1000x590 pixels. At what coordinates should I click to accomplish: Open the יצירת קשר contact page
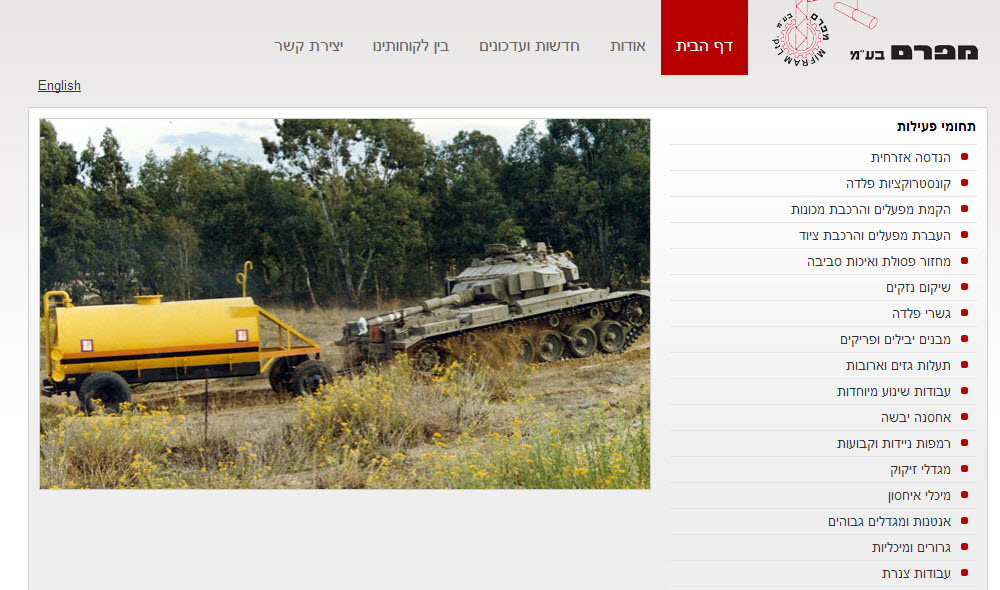coord(309,46)
